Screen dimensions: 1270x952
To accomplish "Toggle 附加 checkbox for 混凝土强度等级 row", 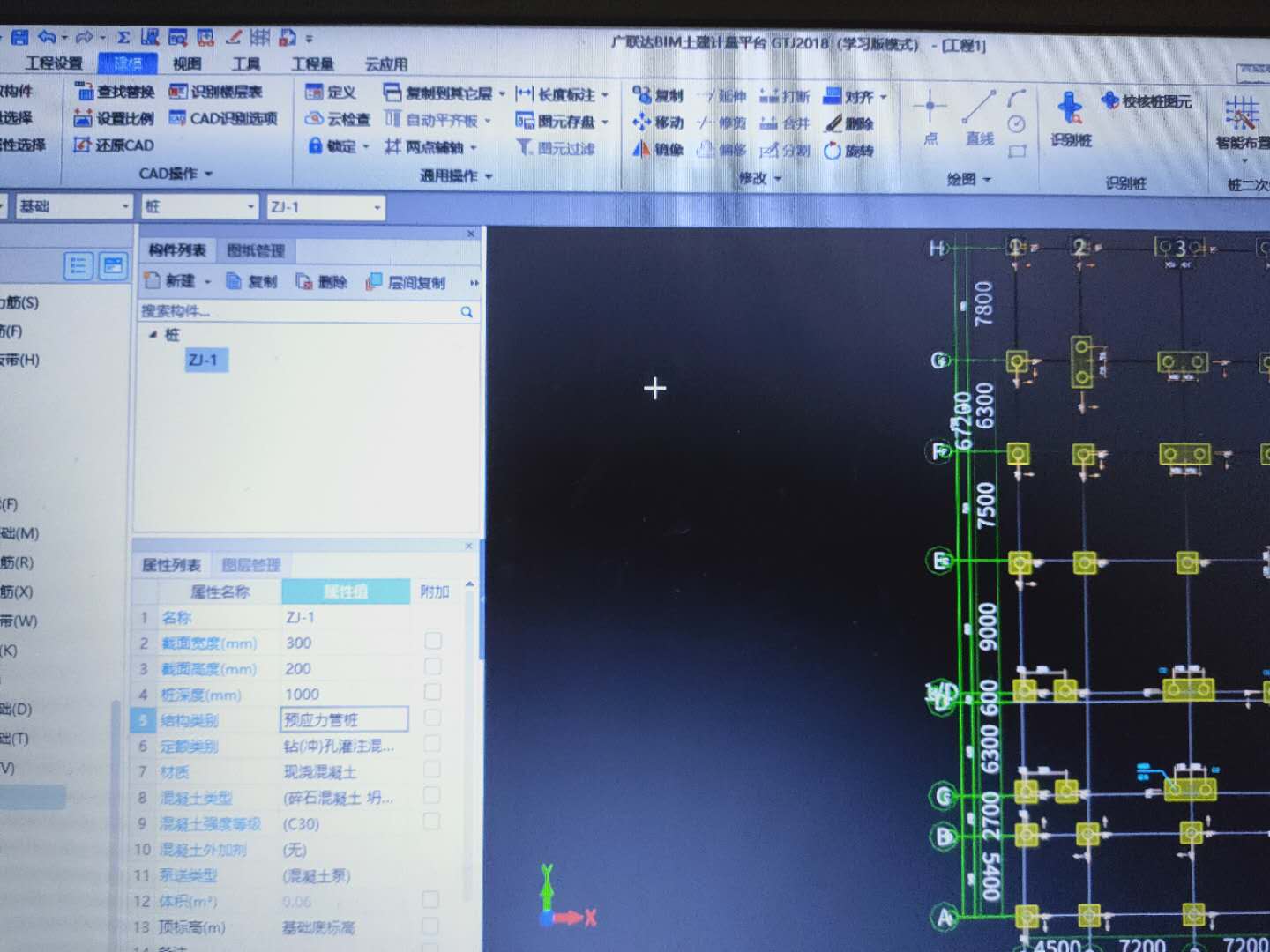I will [431, 821].
